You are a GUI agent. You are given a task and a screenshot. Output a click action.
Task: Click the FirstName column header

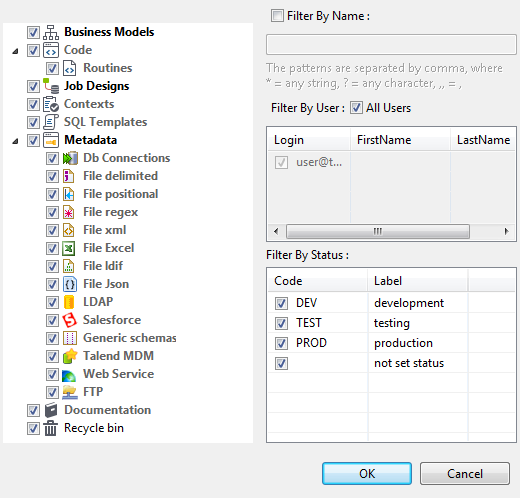(x=400, y=140)
